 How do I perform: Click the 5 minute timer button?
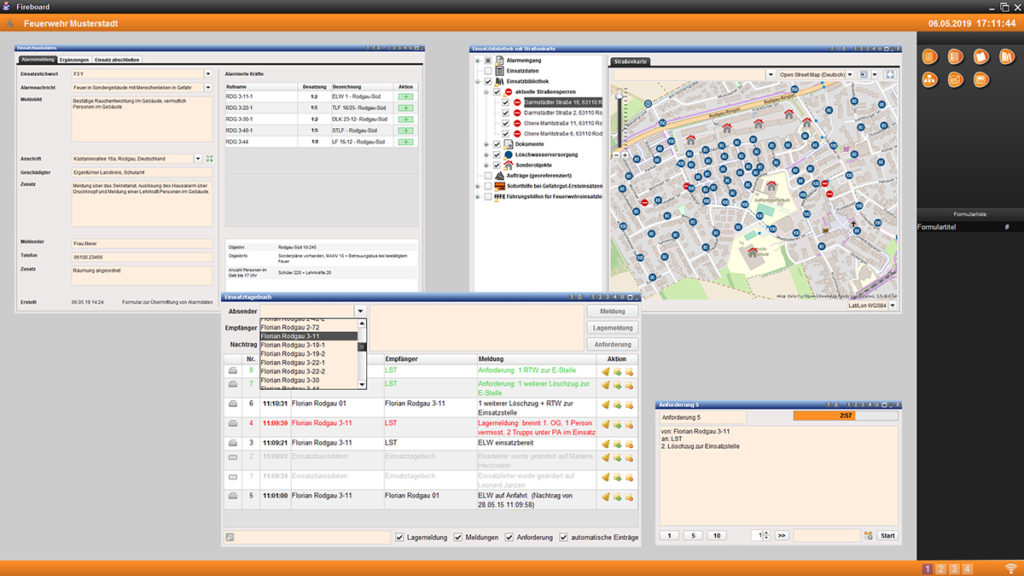[x=693, y=536]
